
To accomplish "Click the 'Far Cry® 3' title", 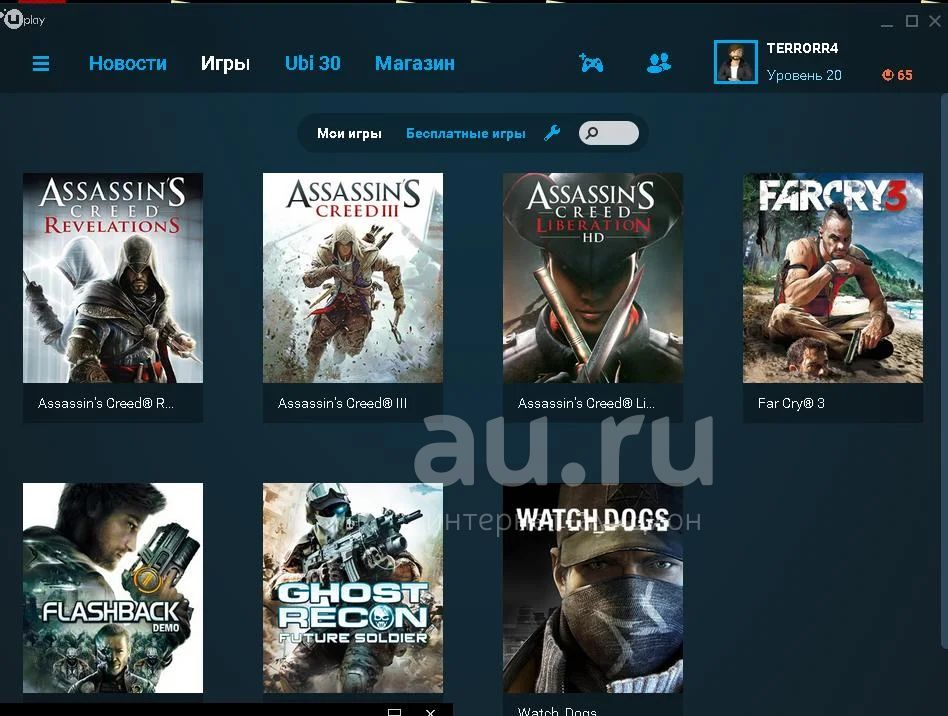I will [x=791, y=403].
